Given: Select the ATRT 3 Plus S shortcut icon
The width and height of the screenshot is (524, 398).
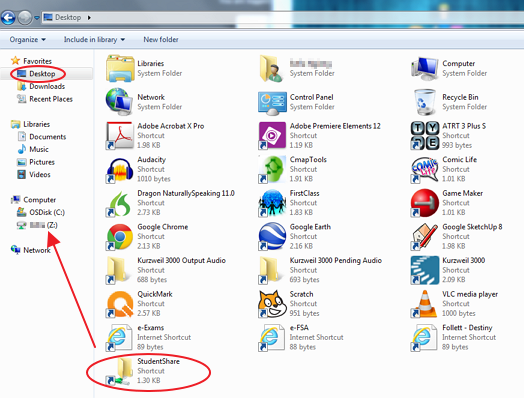Looking at the screenshot, I should tap(424, 135).
